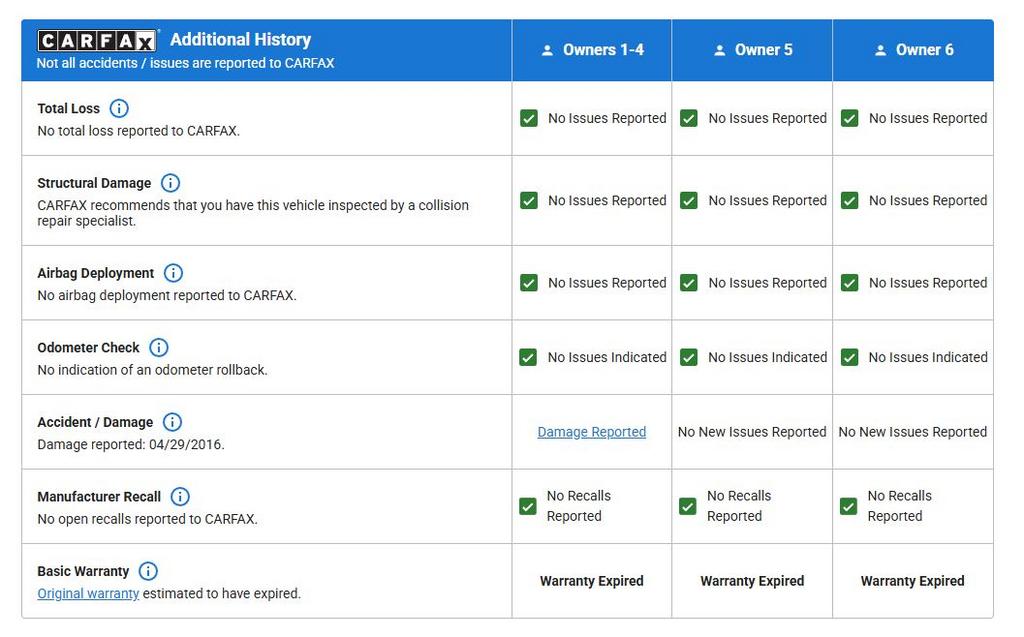Click the CARFAX logo in header
This screenshot has height=637, width=1024.
coord(98,41)
